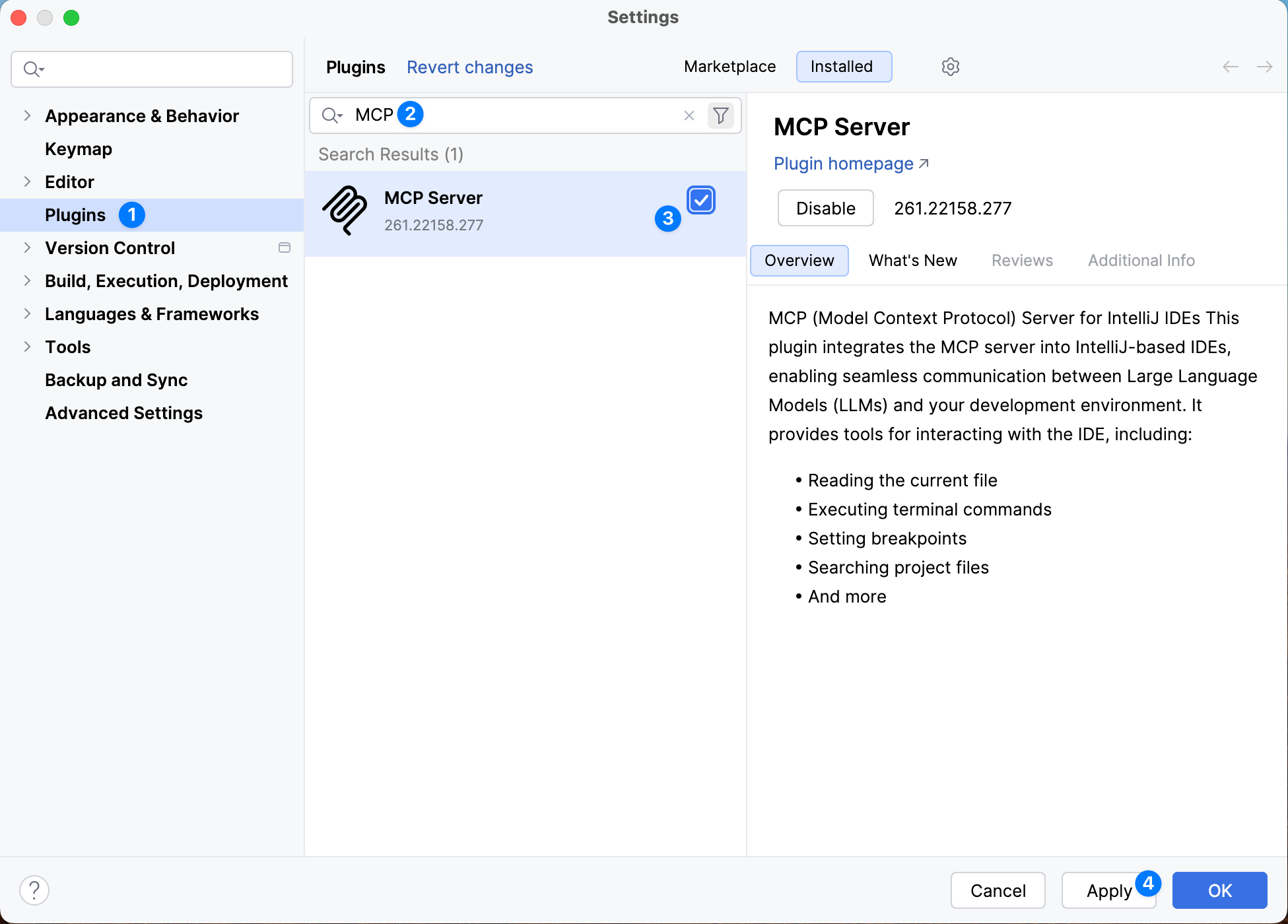Navigate back using the left arrow
1288x924 pixels.
1229,67
